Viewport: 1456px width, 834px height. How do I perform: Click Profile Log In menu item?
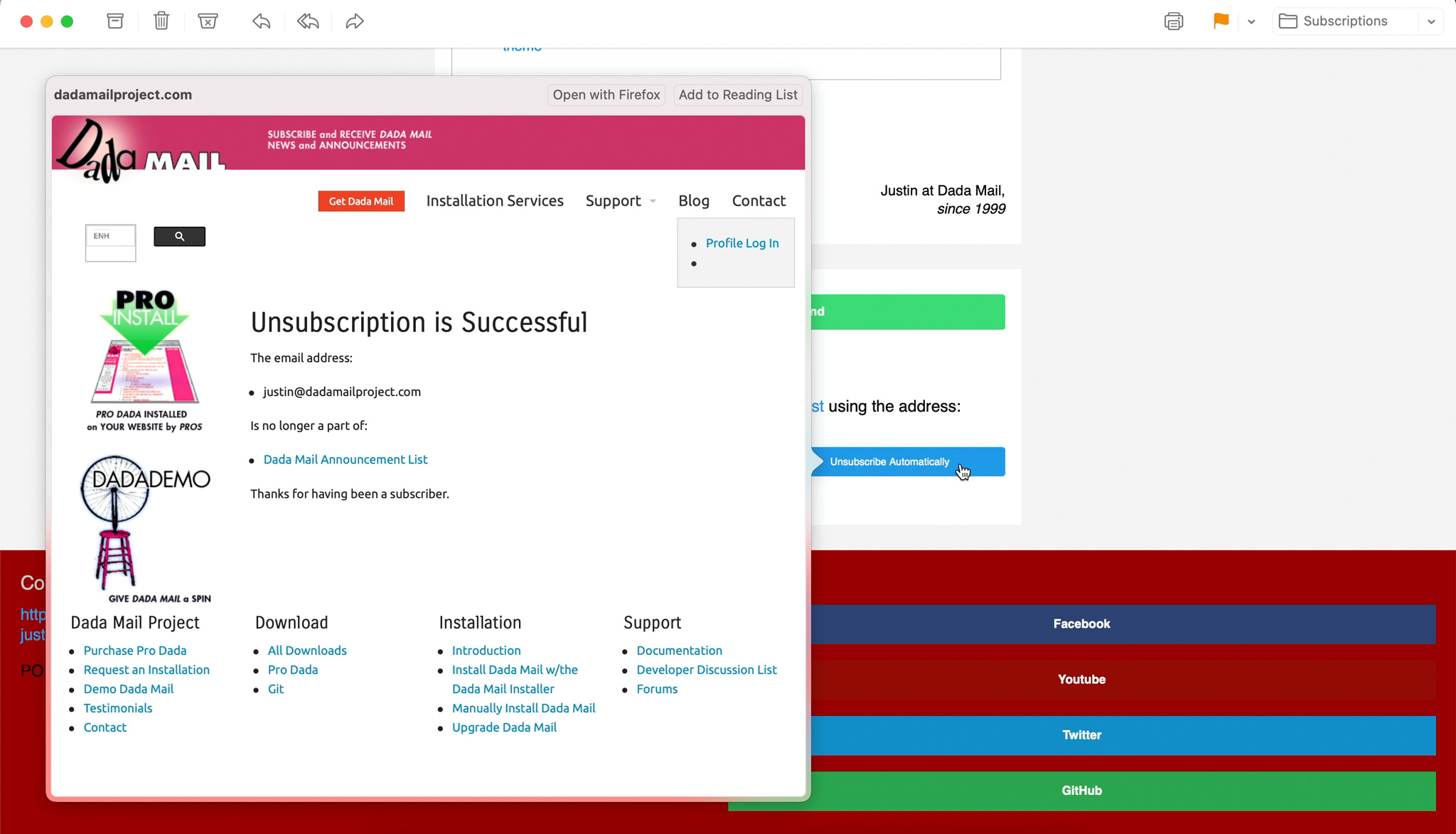pyautogui.click(x=742, y=243)
